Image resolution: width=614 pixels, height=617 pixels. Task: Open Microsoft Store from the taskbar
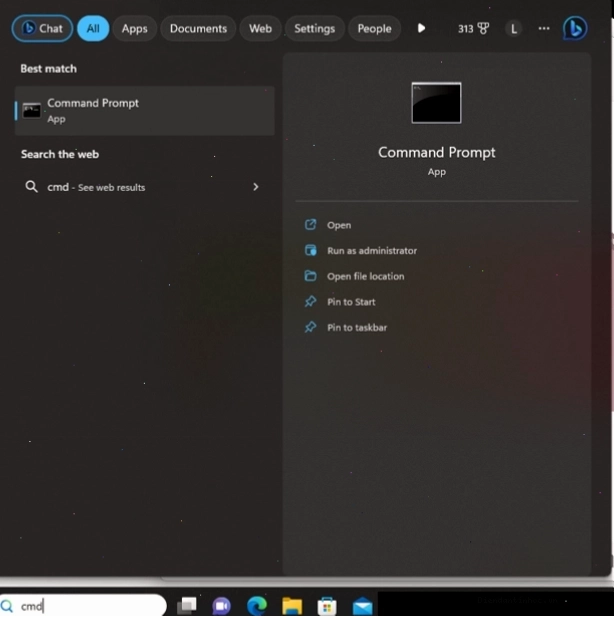tap(327, 605)
